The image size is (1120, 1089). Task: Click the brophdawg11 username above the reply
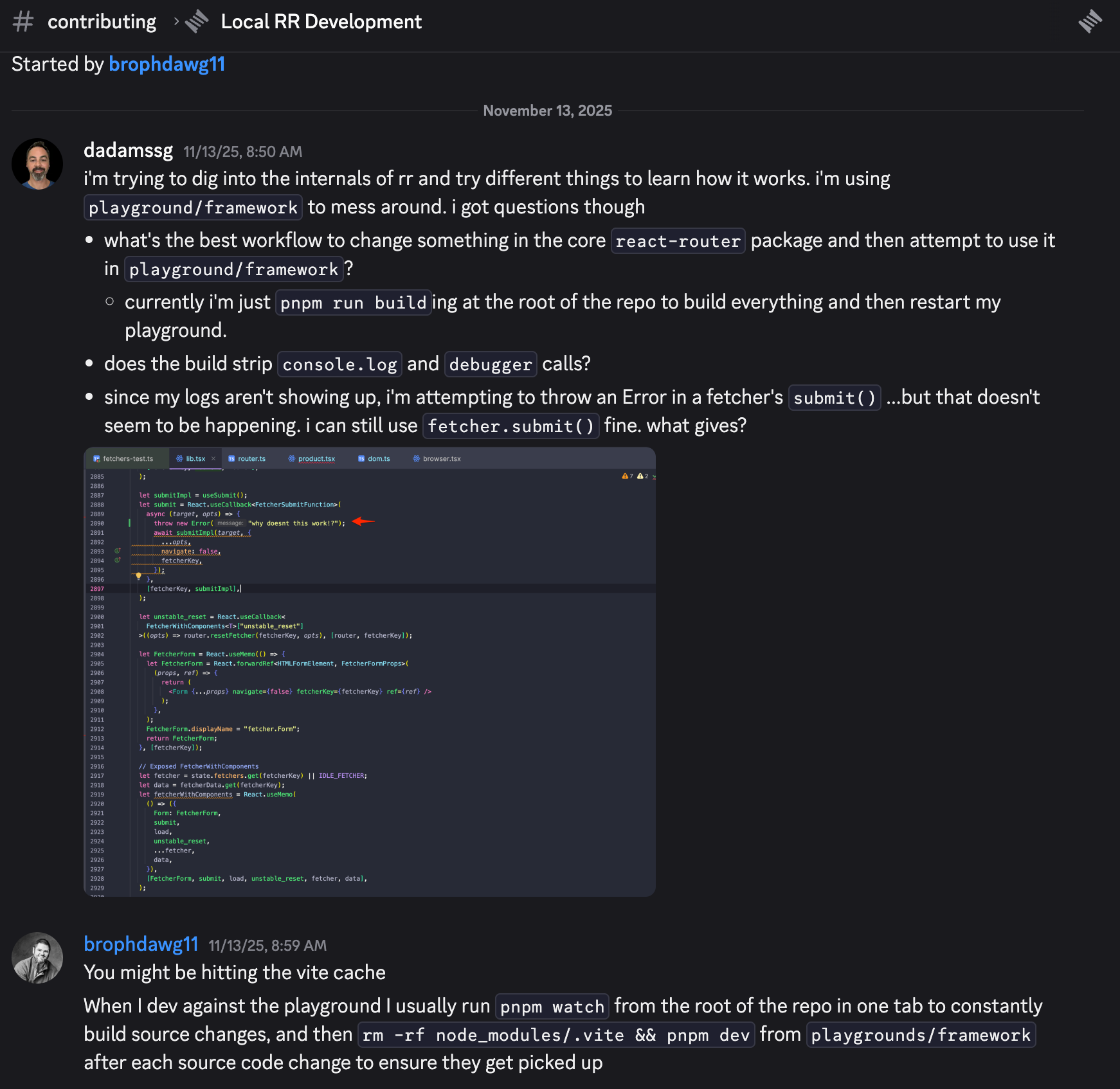[x=141, y=944]
